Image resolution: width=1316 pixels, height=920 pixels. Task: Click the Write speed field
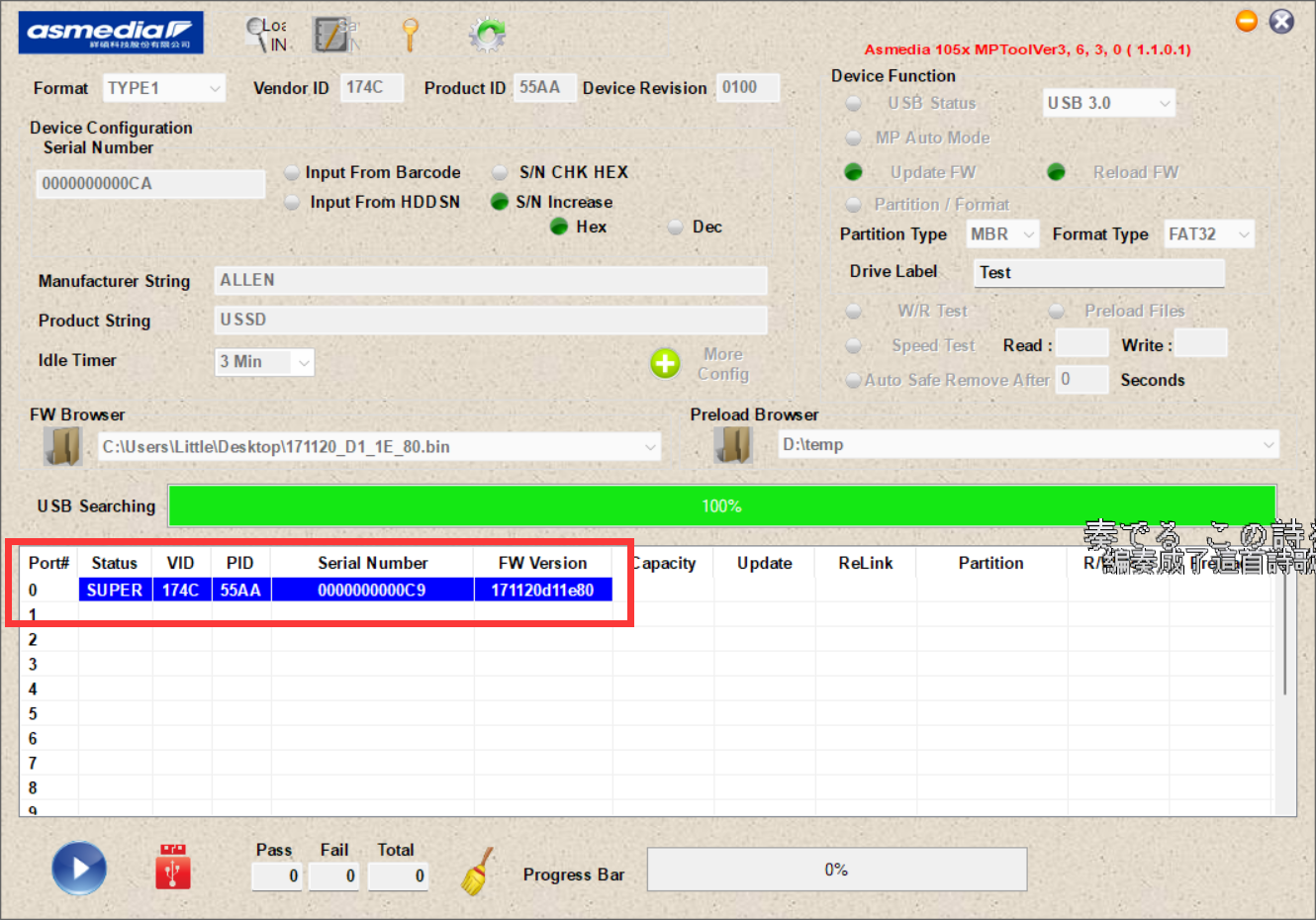(x=1201, y=343)
